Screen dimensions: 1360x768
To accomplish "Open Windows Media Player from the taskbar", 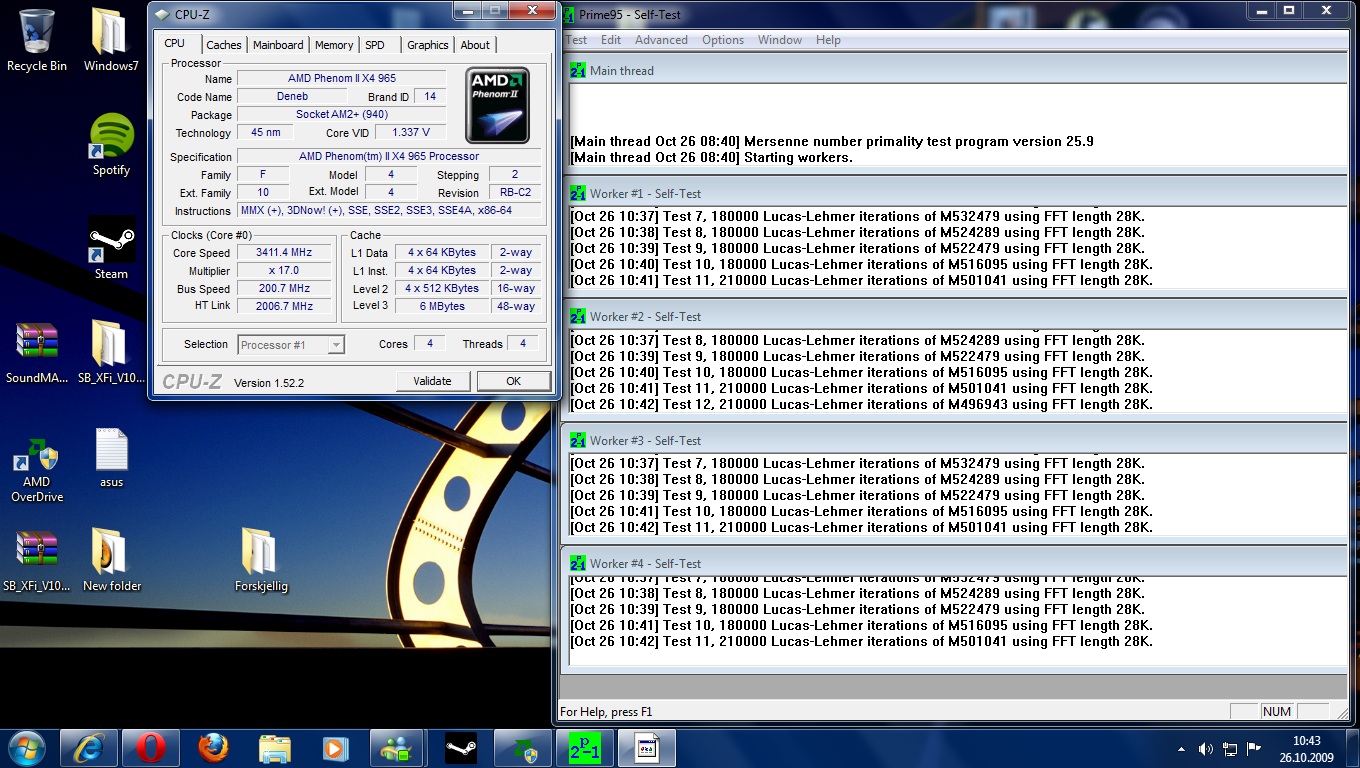I will tap(336, 748).
